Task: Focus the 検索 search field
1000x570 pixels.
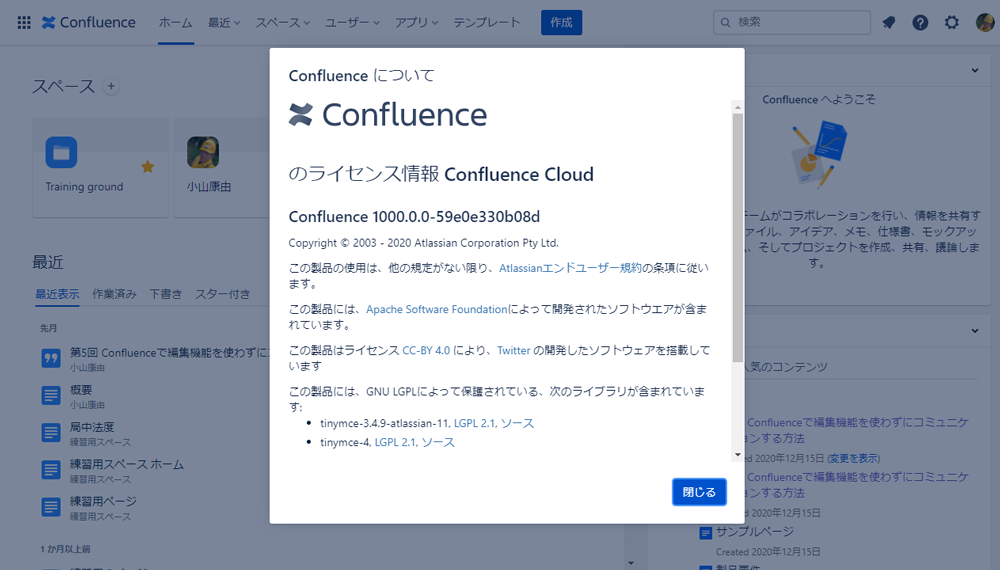Action: pyautogui.click(x=792, y=22)
